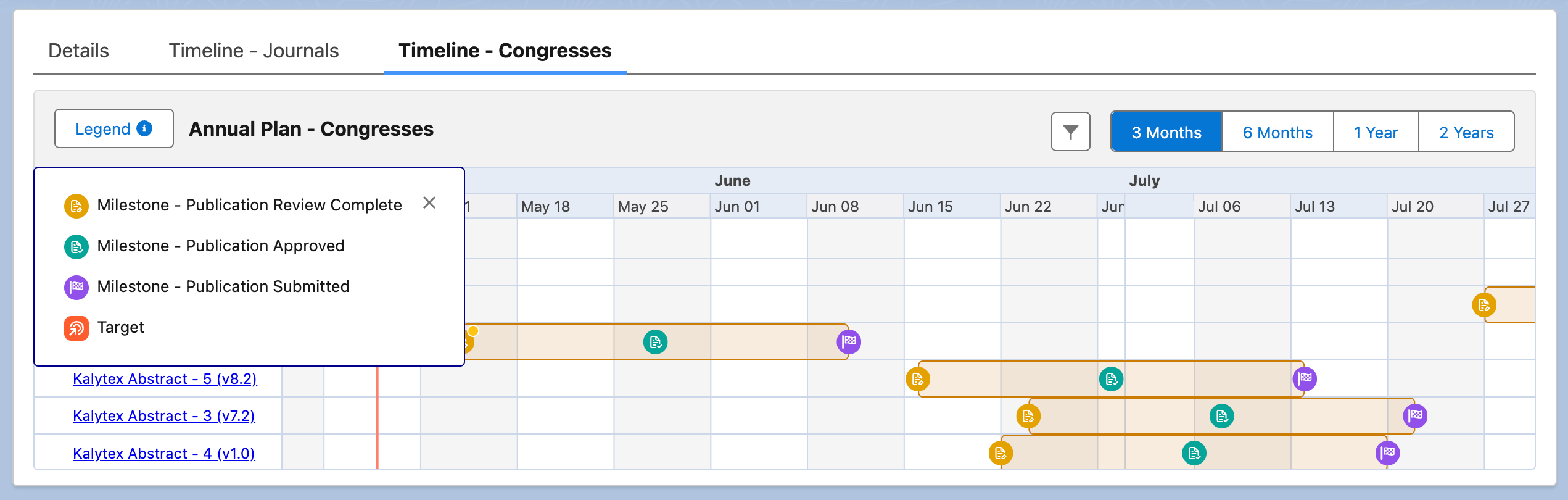This screenshot has width=1568, height=500.
Task: Open Kalytex Abstract - 3 (v7.2) link
Action: tap(163, 416)
